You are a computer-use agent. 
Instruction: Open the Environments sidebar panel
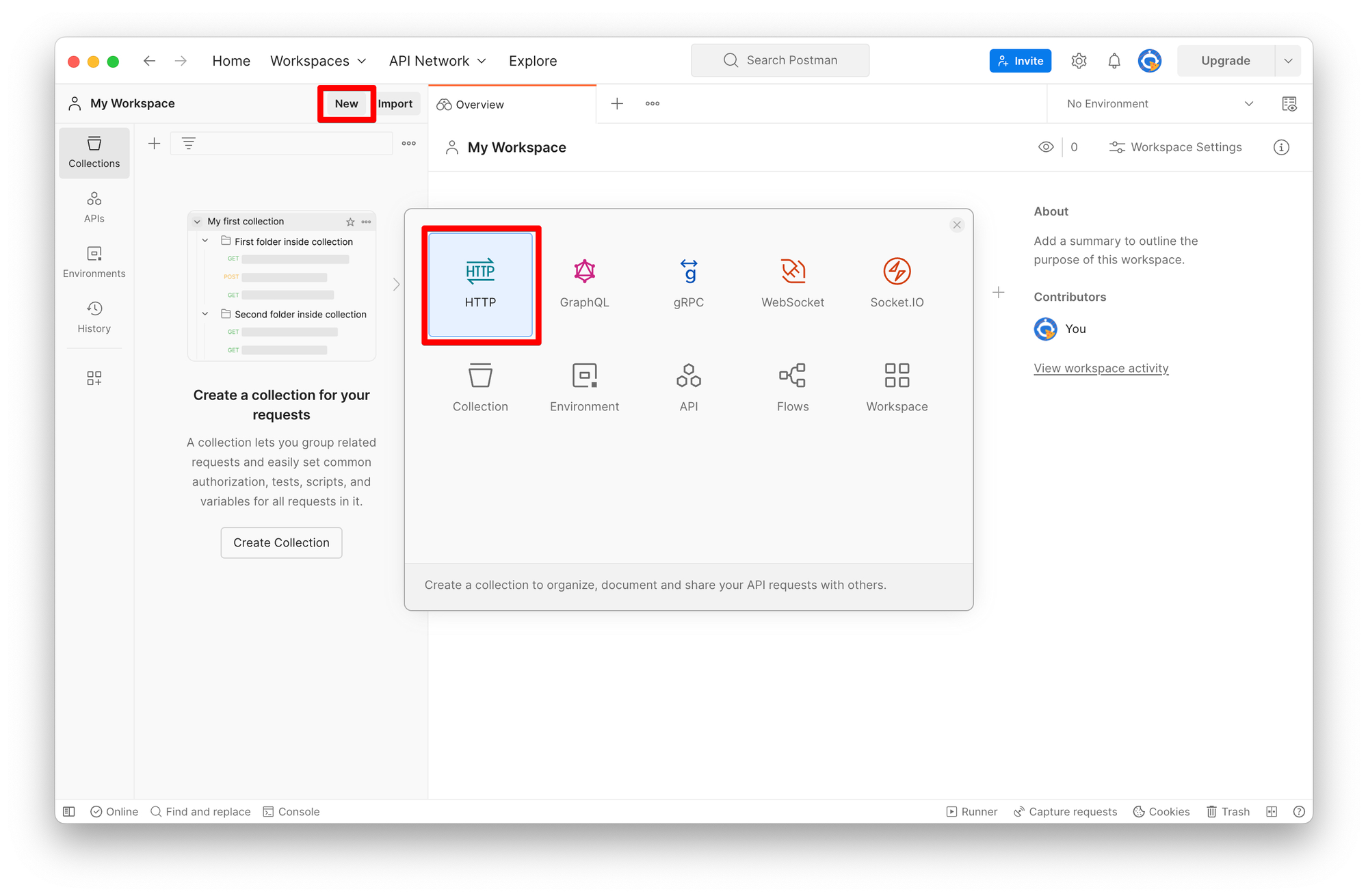coord(94,262)
